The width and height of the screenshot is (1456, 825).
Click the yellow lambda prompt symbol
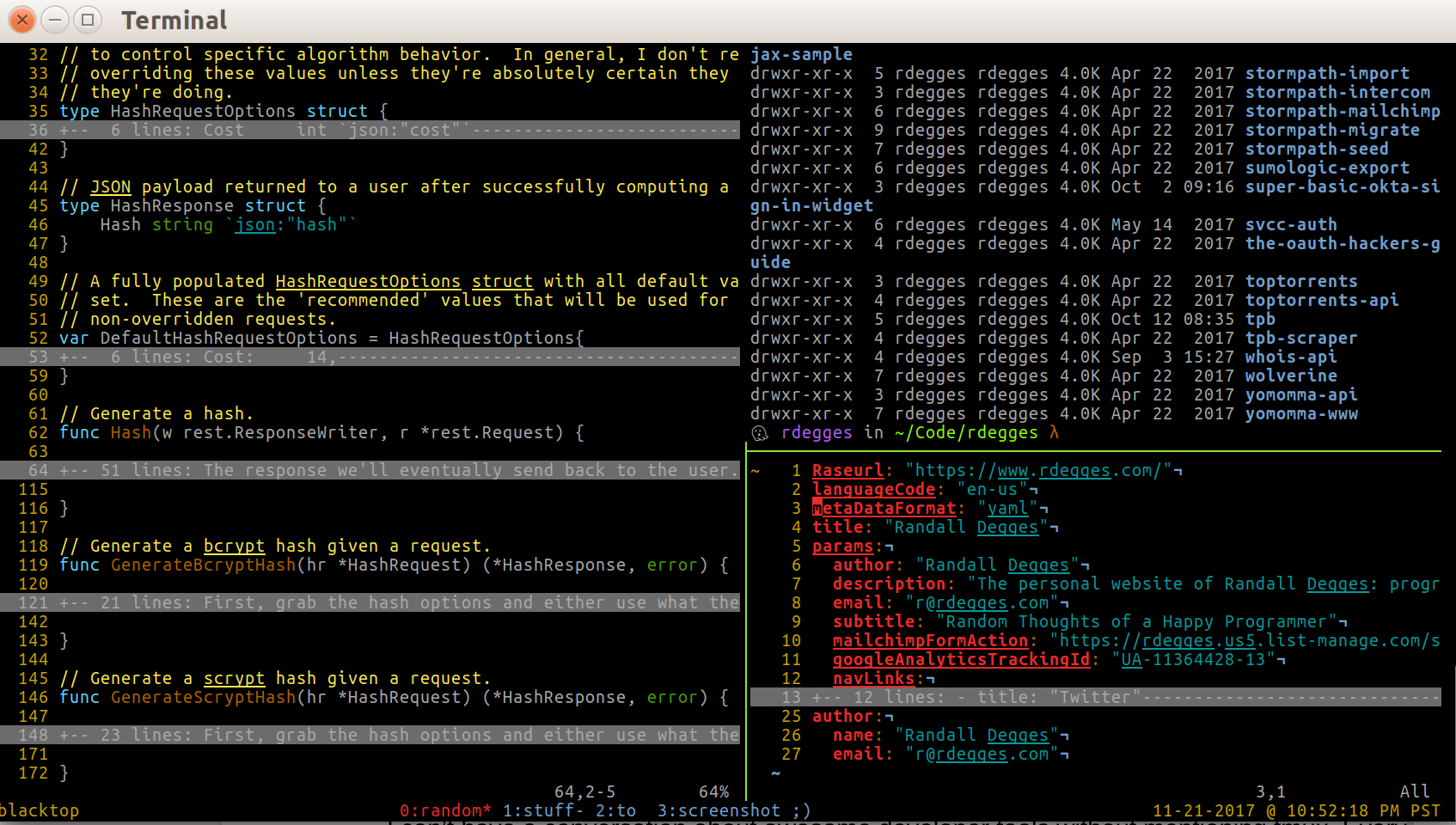pyautogui.click(x=1054, y=433)
